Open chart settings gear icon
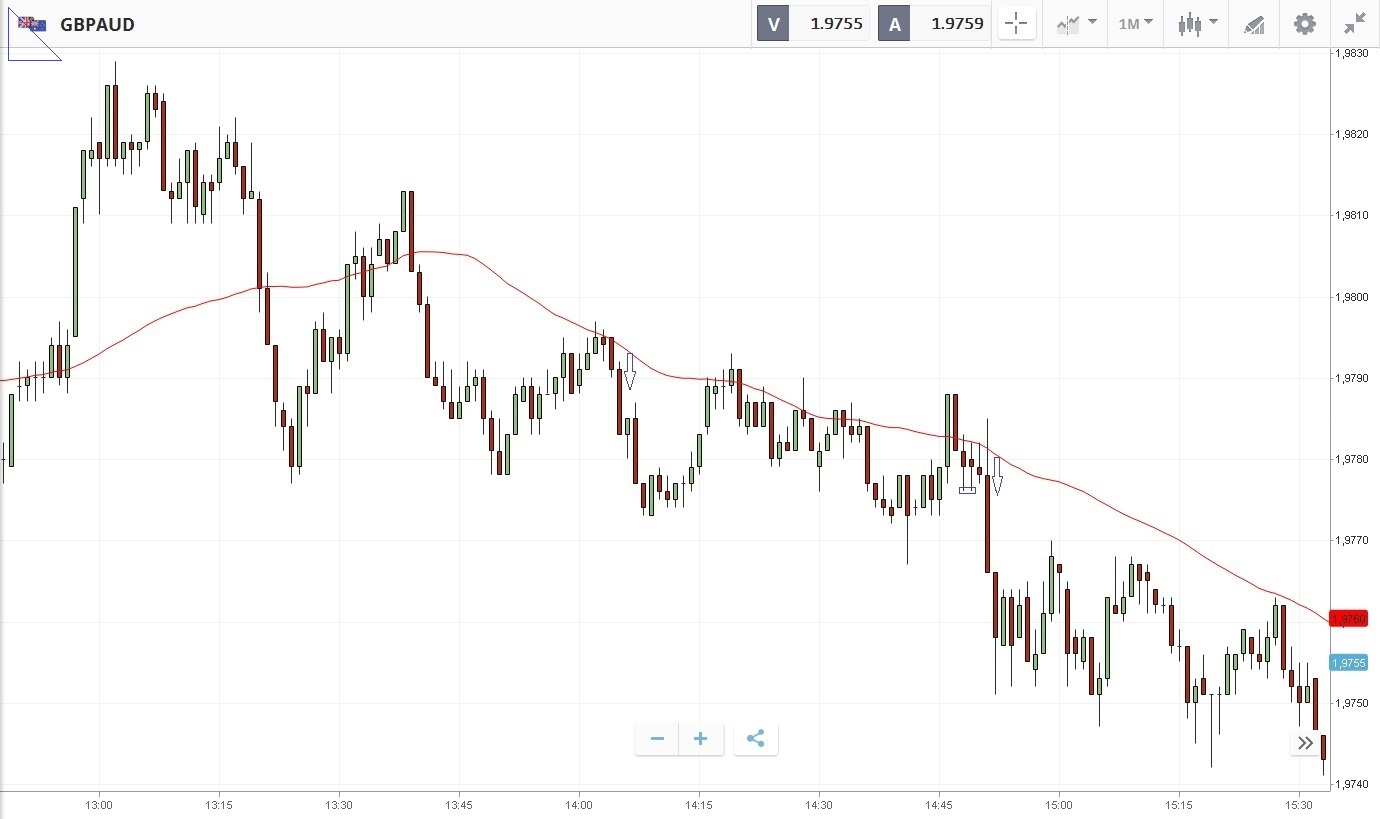The height and width of the screenshot is (819, 1380). [1305, 24]
